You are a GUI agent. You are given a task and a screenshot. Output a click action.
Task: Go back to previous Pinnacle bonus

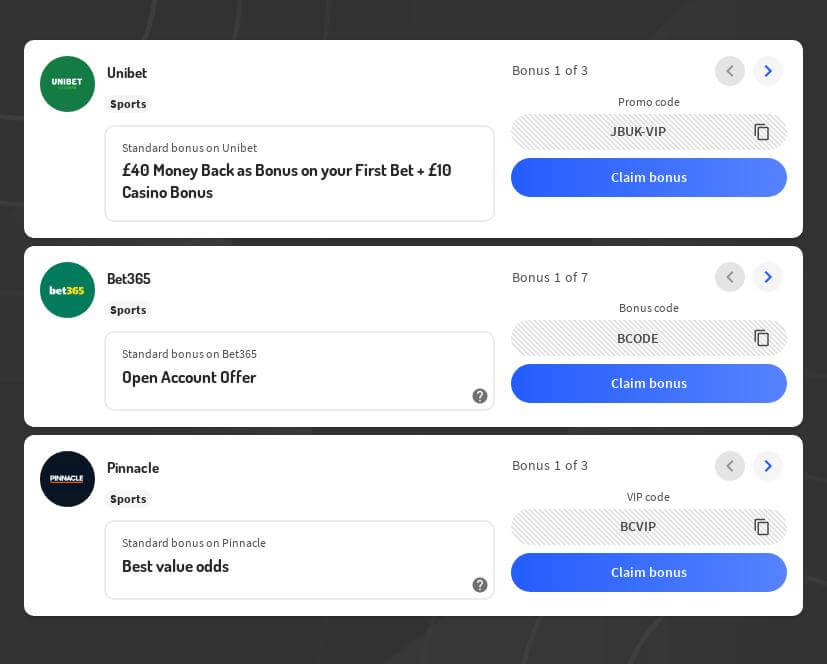point(730,466)
